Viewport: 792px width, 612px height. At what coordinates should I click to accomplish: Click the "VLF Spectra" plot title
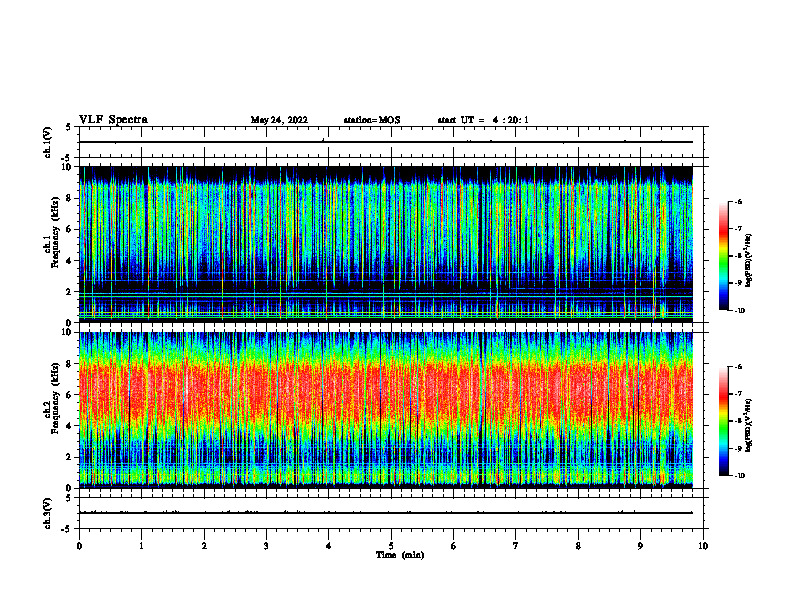coord(113,120)
